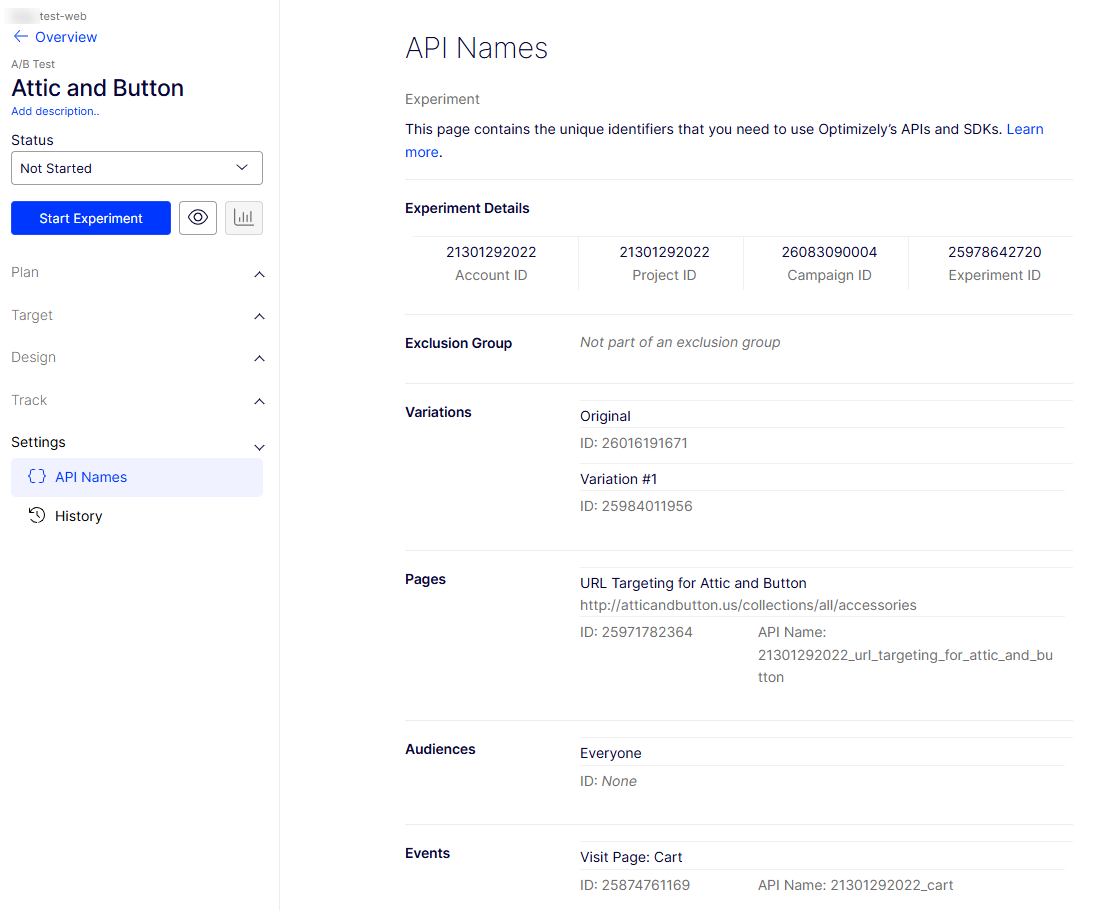Select the API Names menu item
Image resolution: width=1101 pixels, height=911 pixels.
pyautogui.click(x=91, y=477)
